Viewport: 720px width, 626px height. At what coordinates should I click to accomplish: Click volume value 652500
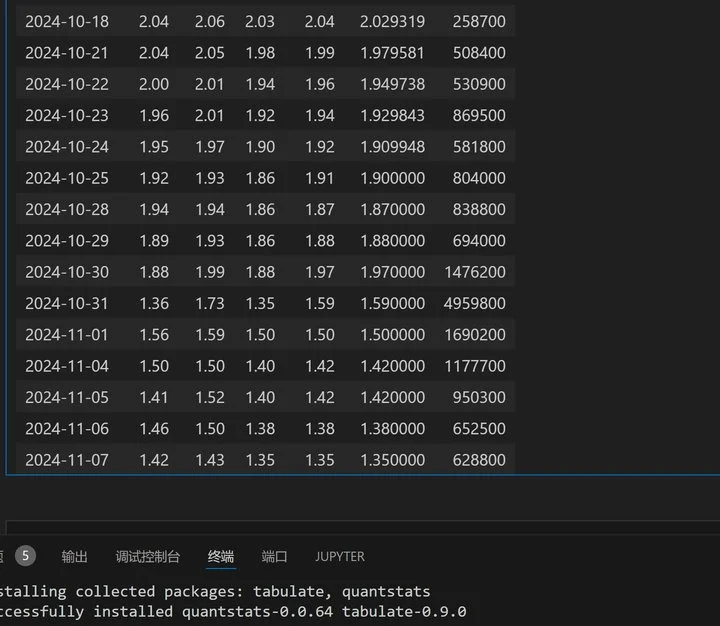point(479,429)
